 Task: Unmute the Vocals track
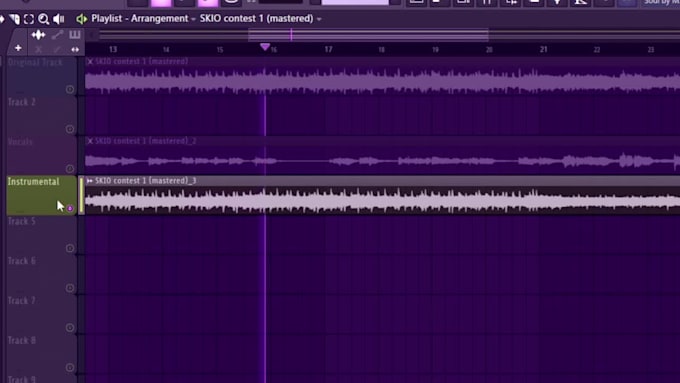coord(70,168)
